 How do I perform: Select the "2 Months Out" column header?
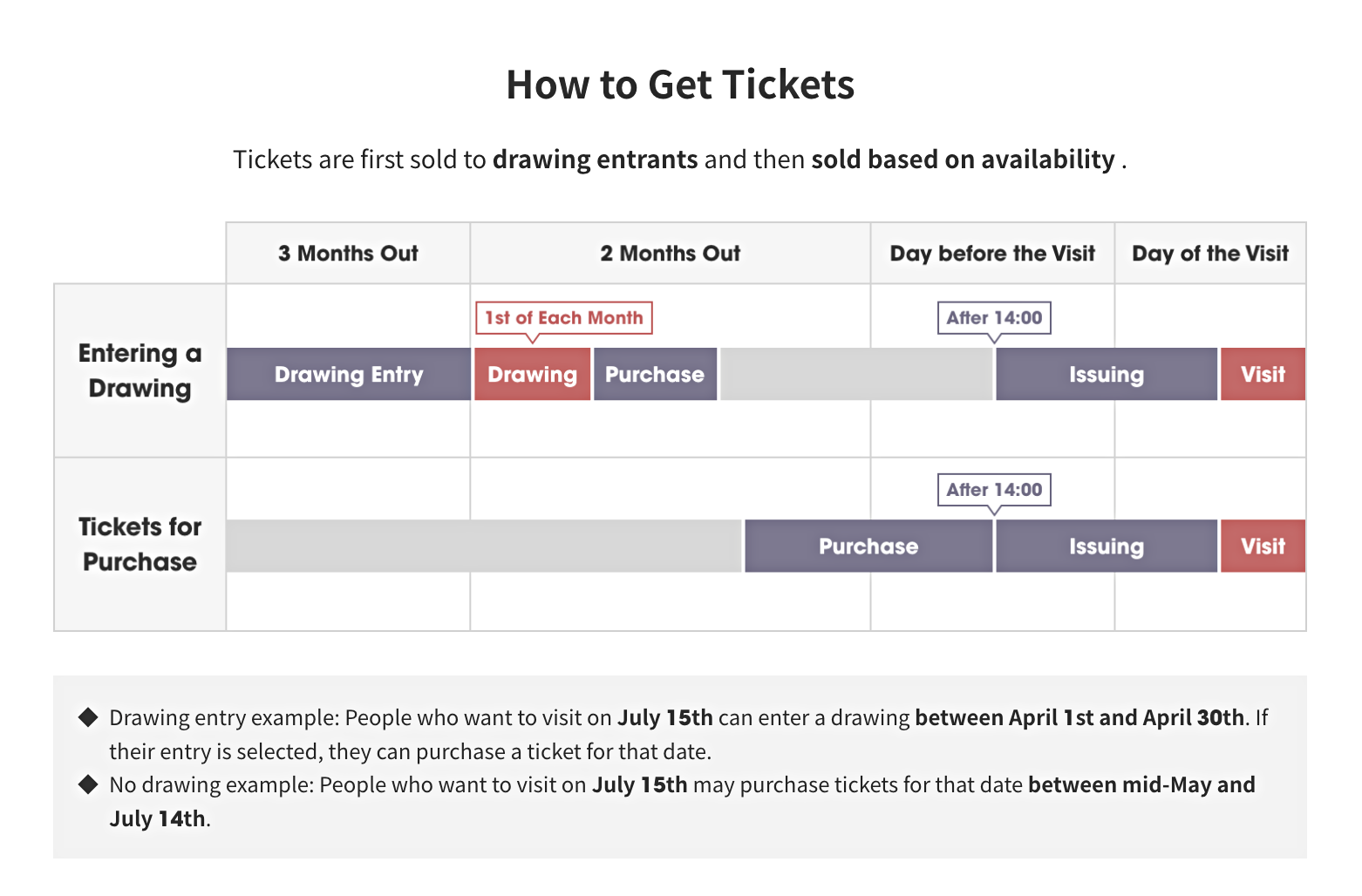pyautogui.click(x=670, y=254)
